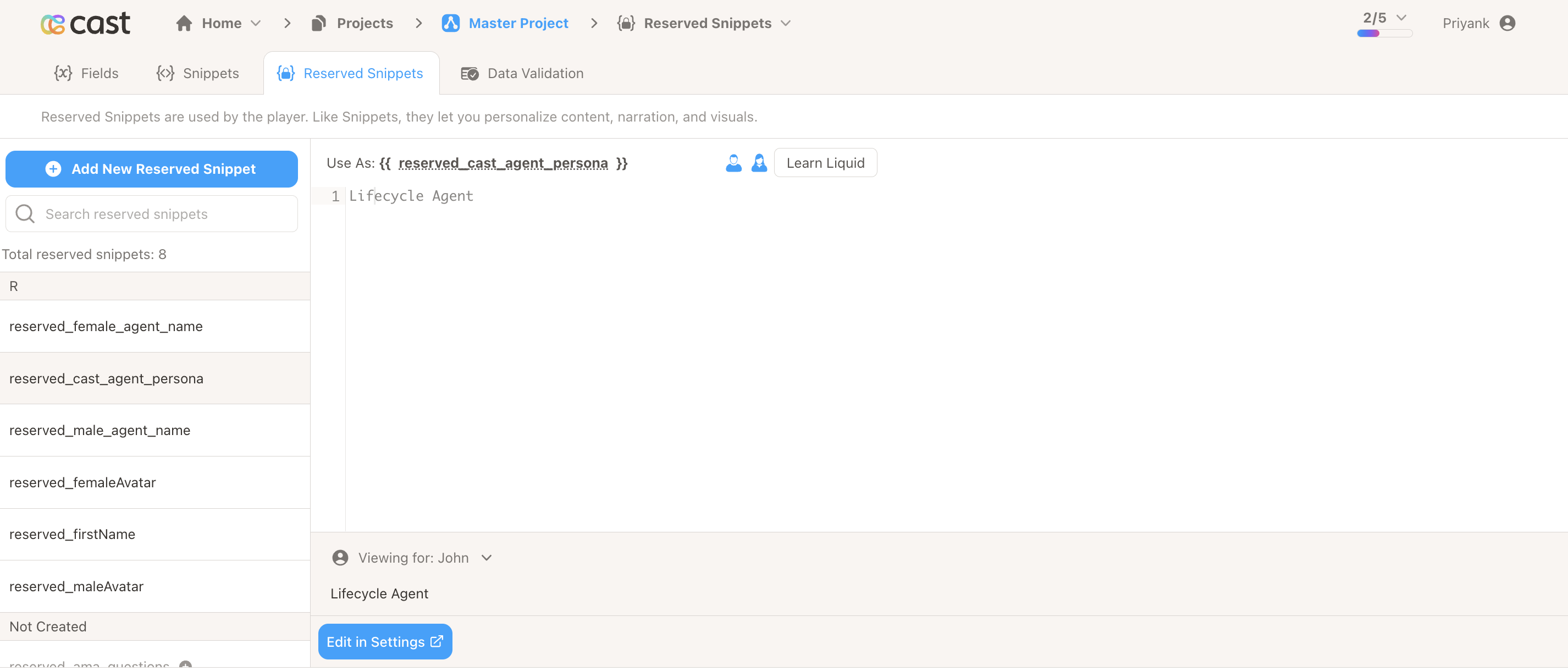Screen dimensions: 1568x671
Task: Open the 2/5 usage dropdown chevron
Action: coord(1403,18)
